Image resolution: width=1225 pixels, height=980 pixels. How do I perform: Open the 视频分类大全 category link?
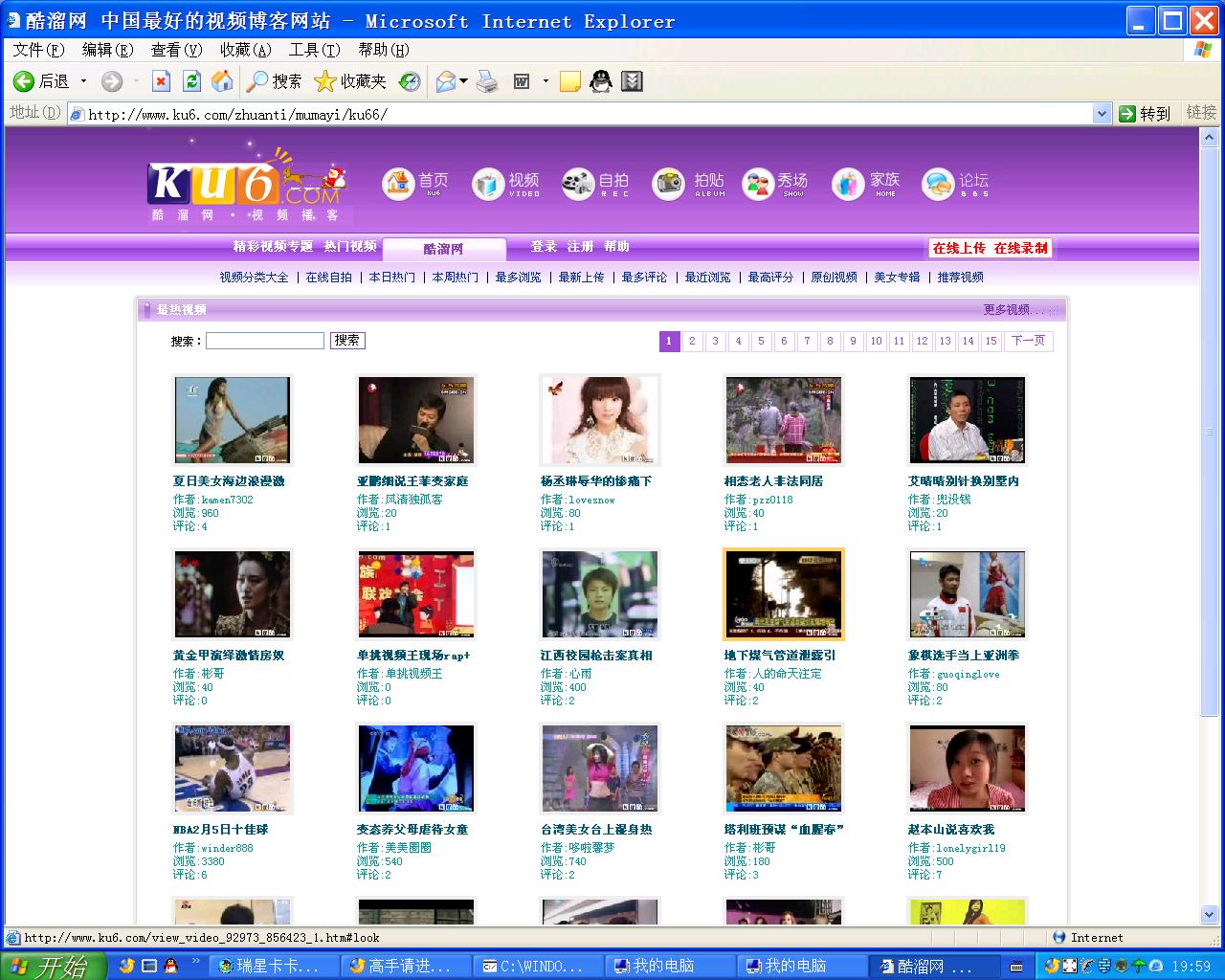254,278
